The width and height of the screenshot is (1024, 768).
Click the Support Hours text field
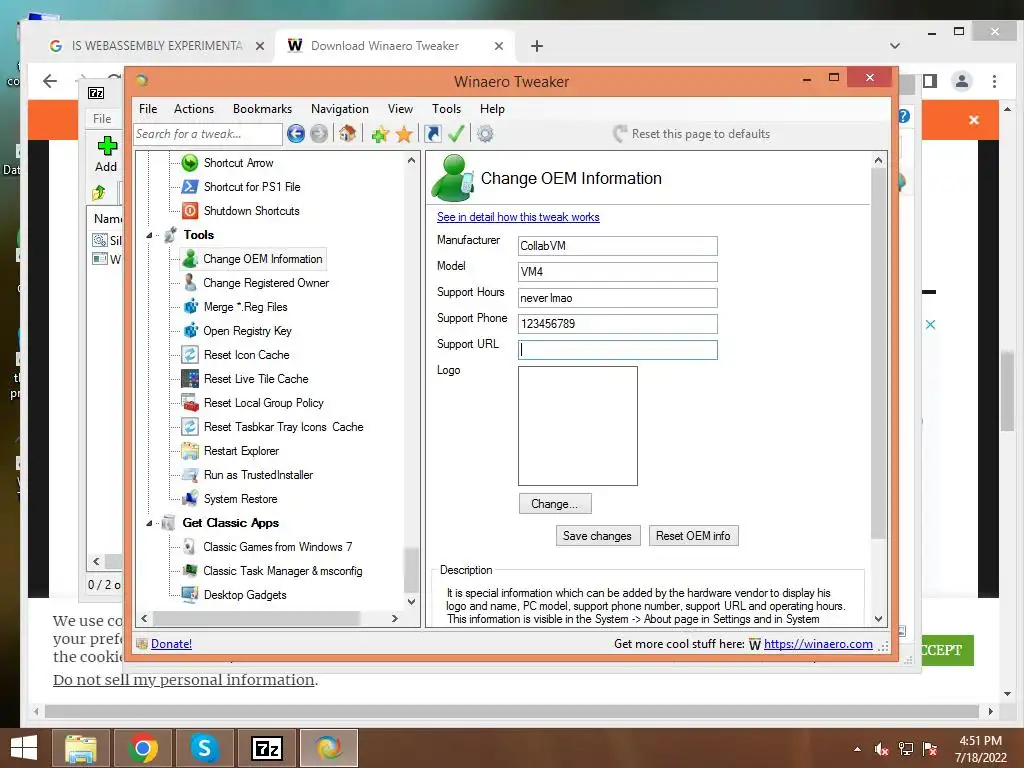618,298
